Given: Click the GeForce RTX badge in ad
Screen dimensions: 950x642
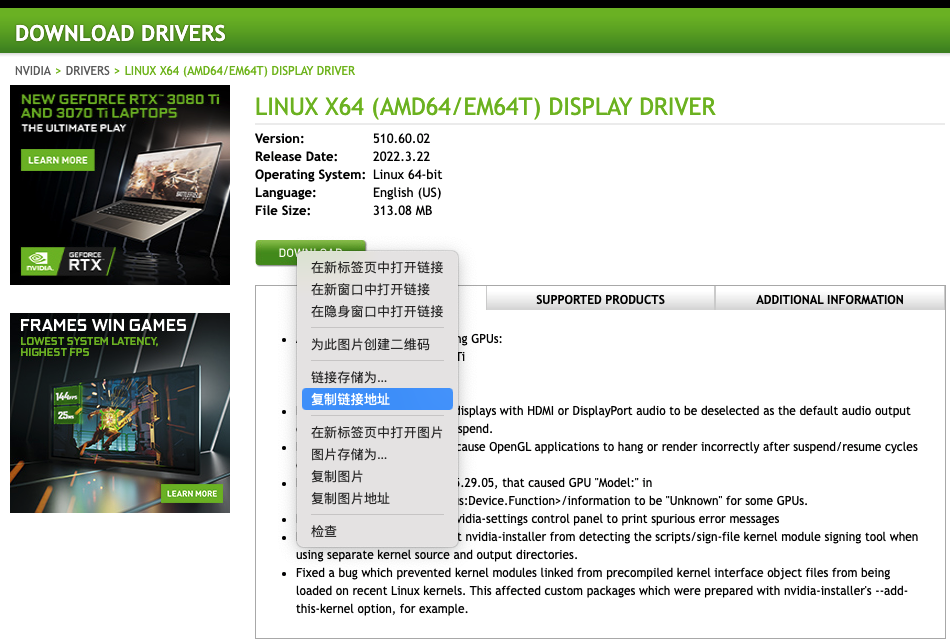Looking at the screenshot, I should (x=85, y=262).
